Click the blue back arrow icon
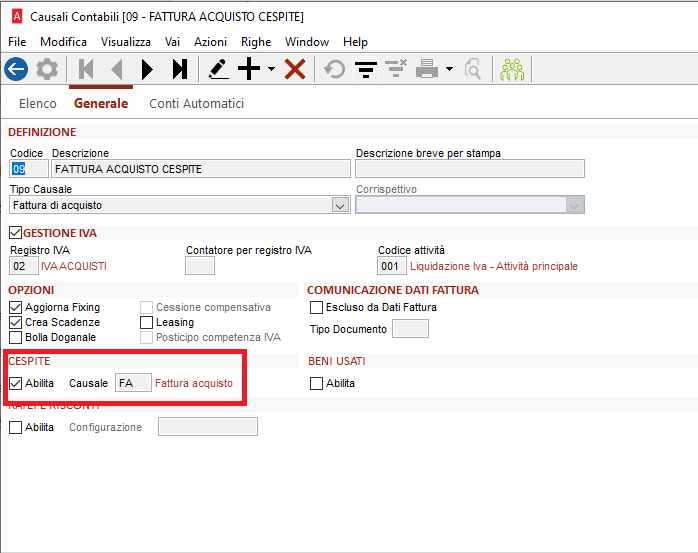Viewport: 698px width, 553px height. 16,69
